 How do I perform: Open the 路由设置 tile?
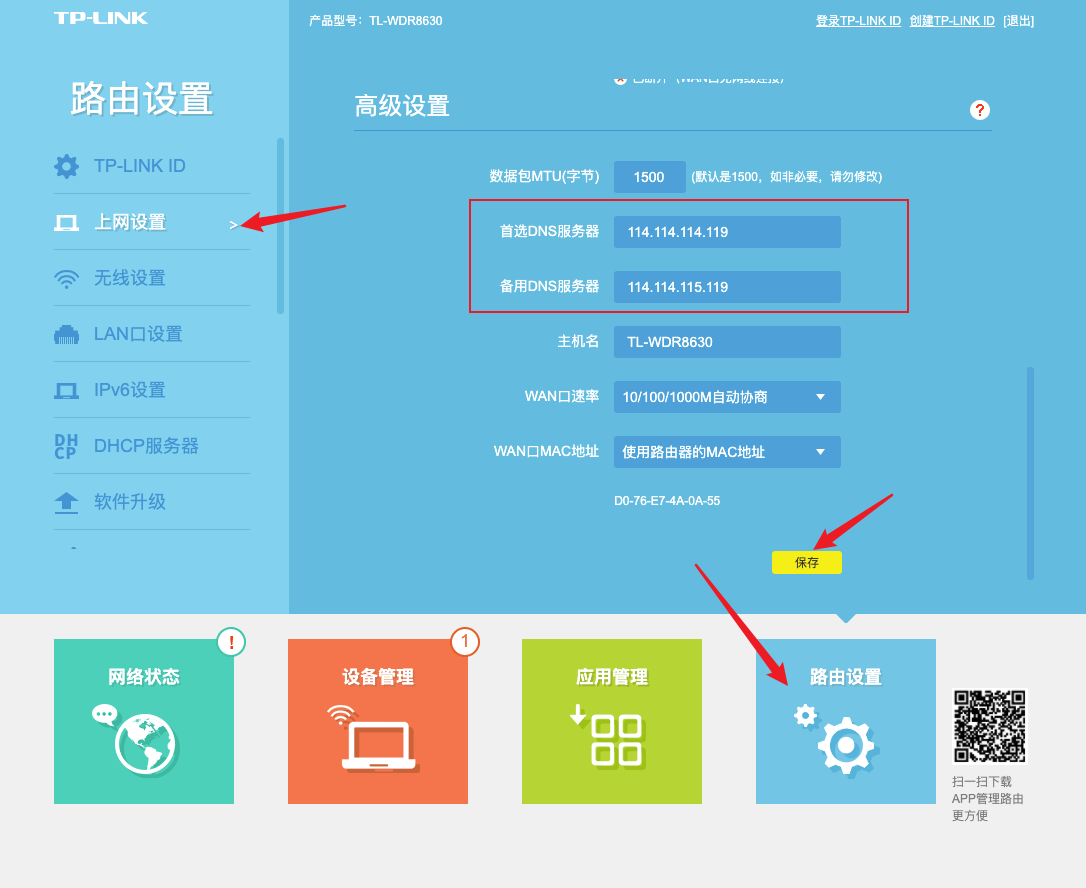coord(846,721)
